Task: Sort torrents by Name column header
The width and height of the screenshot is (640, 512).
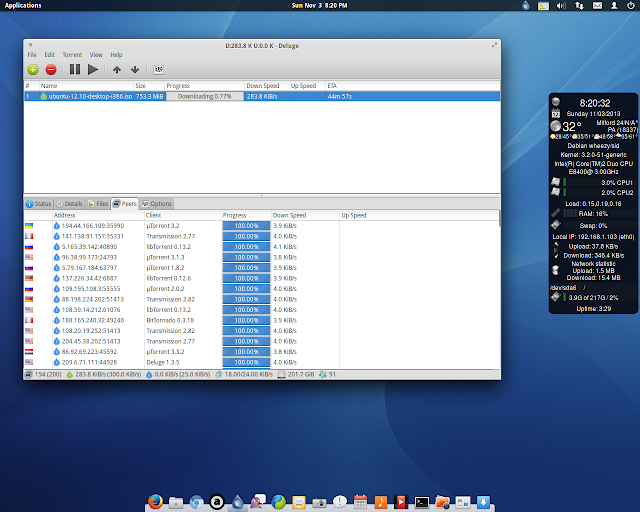Action: pos(87,86)
